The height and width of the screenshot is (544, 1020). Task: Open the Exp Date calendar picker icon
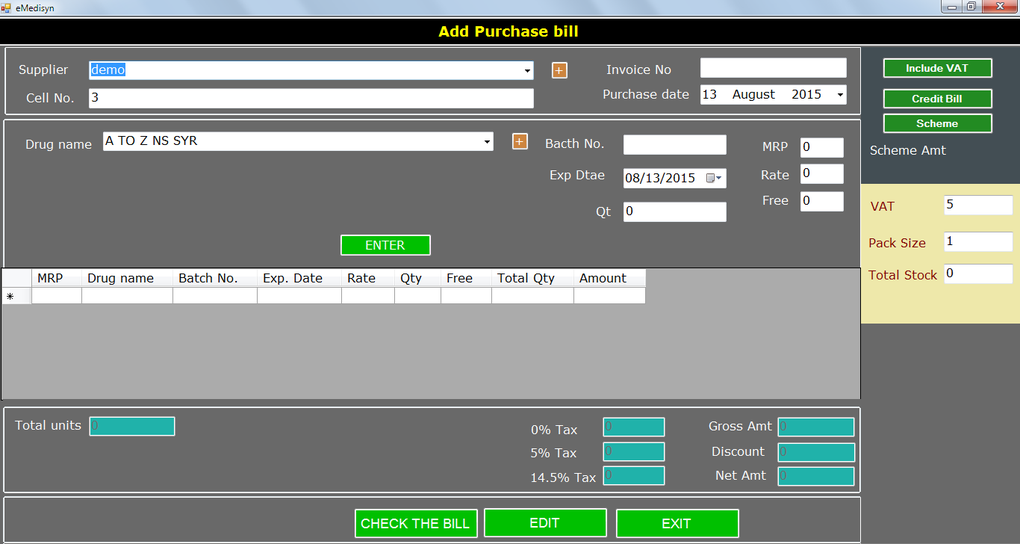714,178
